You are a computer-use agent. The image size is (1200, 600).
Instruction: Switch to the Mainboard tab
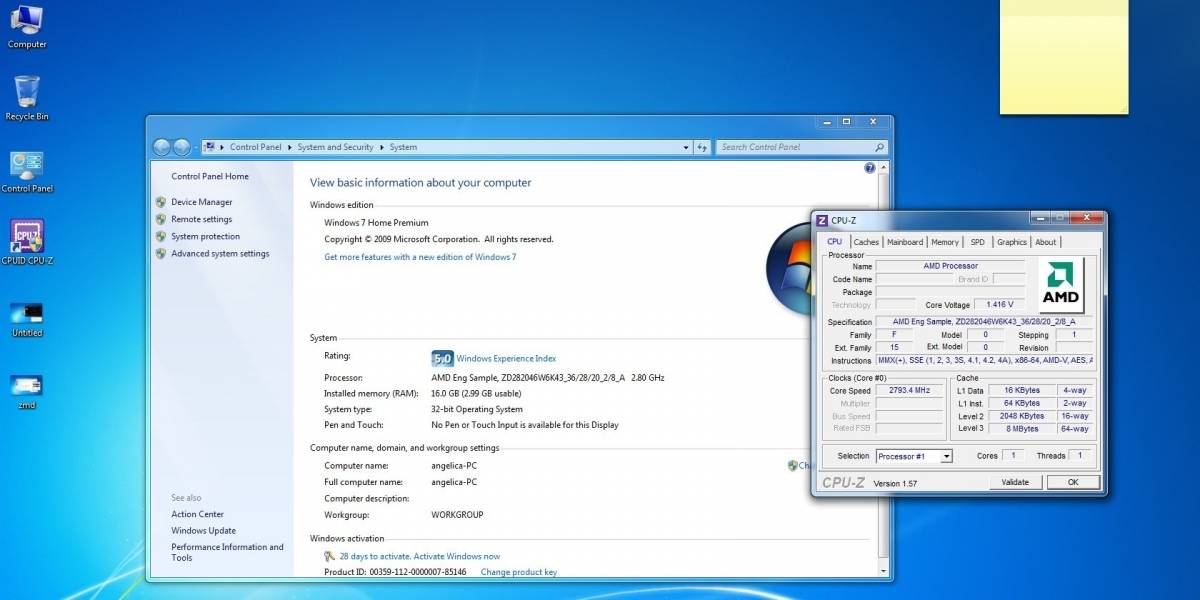coord(905,242)
